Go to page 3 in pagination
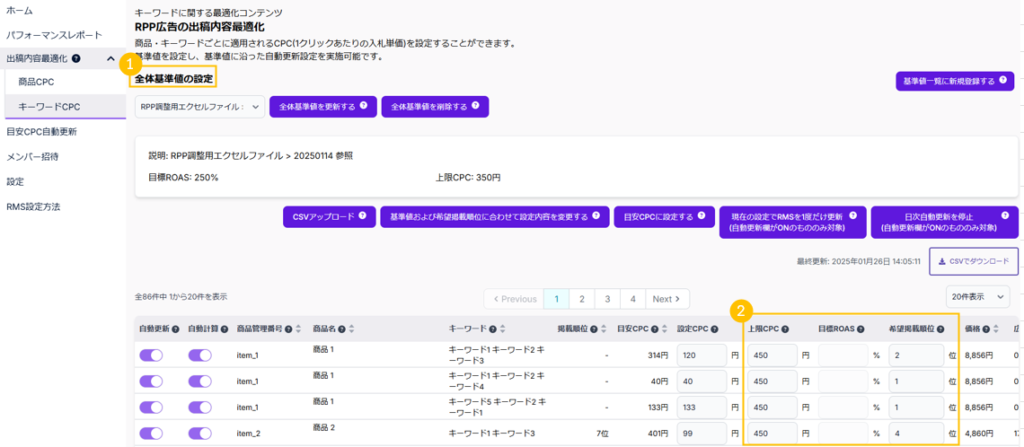This screenshot has height=447, width=1024. click(606, 298)
